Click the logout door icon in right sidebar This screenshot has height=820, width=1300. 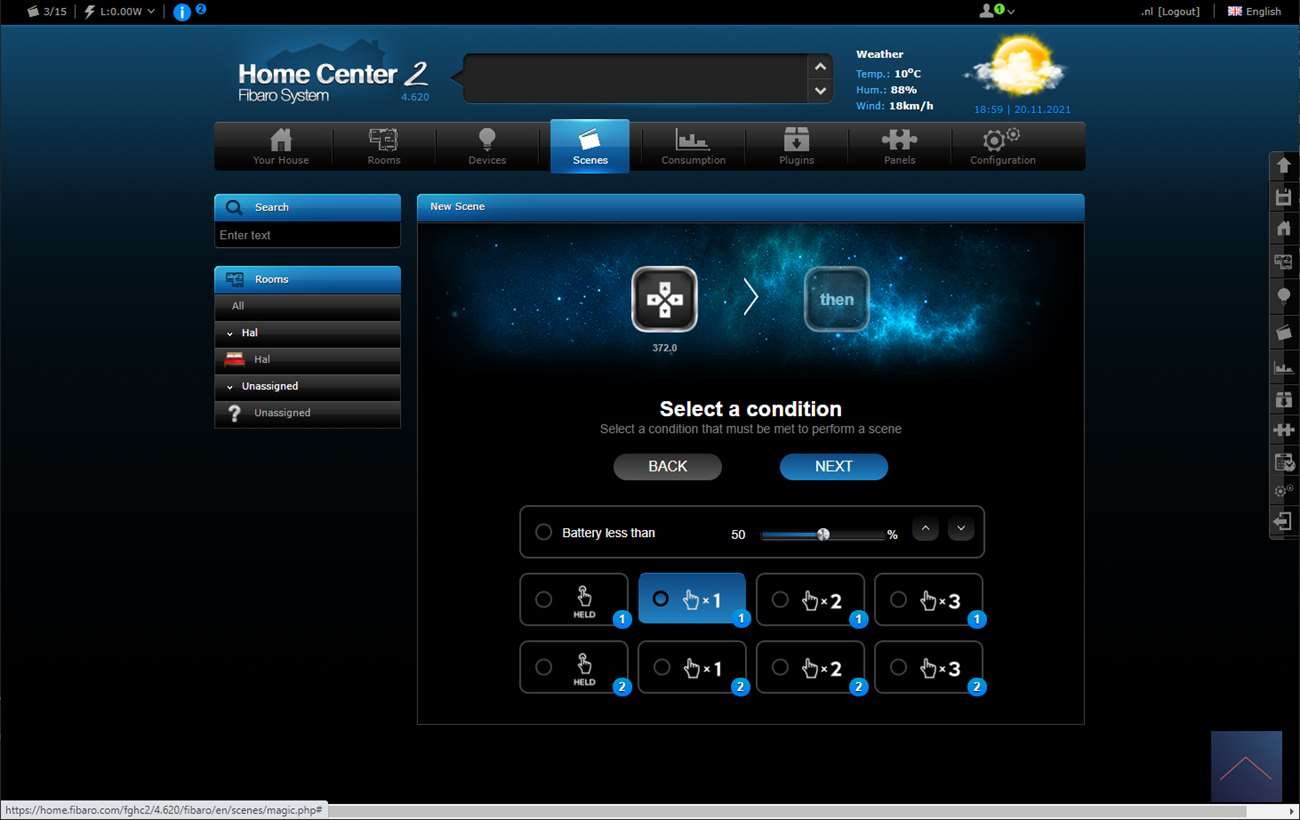(x=1283, y=521)
